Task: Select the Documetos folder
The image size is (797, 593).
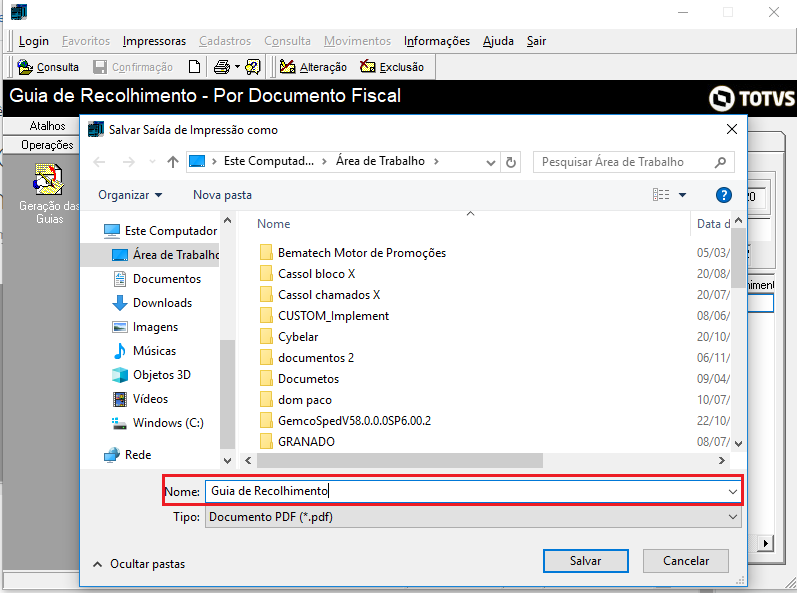Action: click(299, 379)
